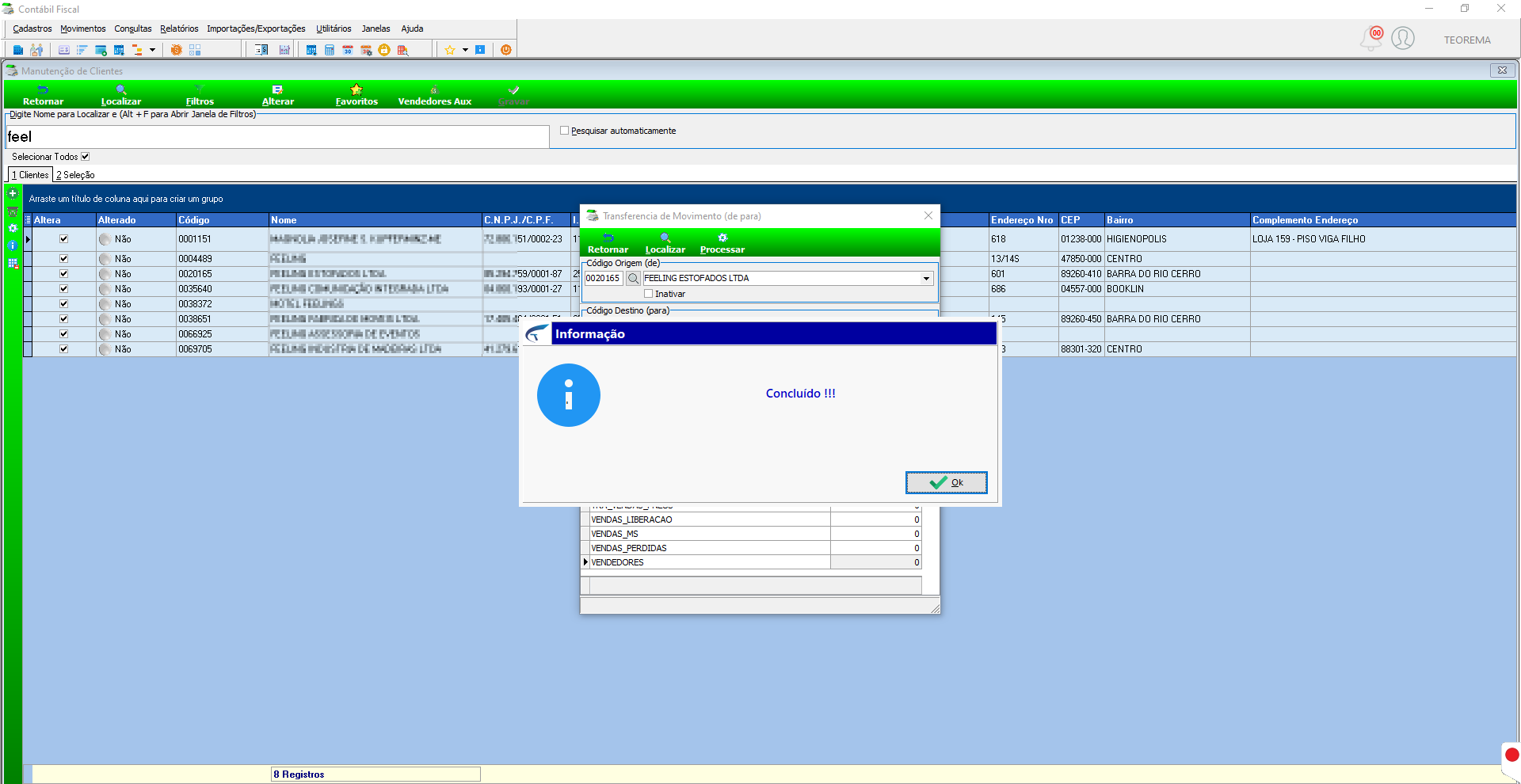Click the orange dollar coin toolbar icon
Image resolution: width=1521 pixels, height=784 pixels.
pos(176,50)
